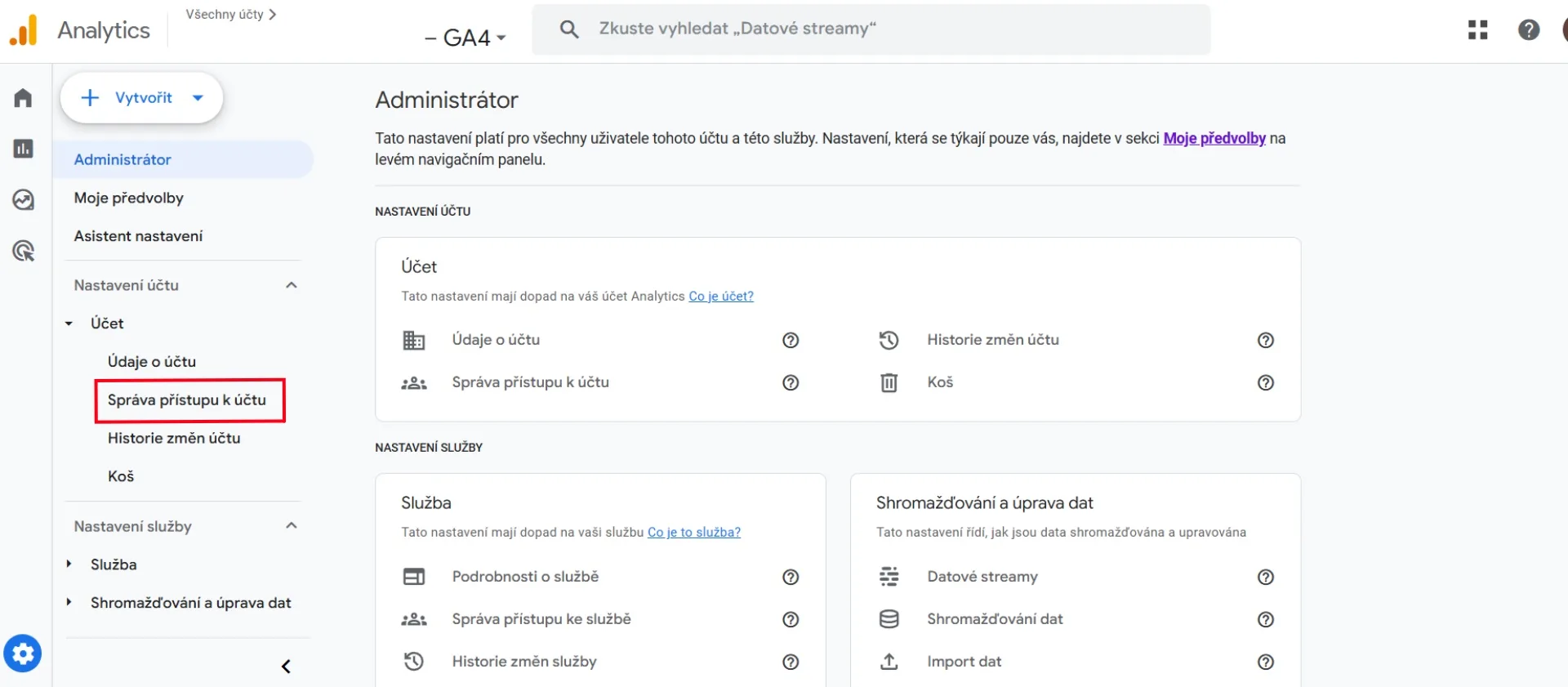Select Správa přístupu k účtu in sidebar
This screenshot has height=687, width=1568.
click(187, 400)
